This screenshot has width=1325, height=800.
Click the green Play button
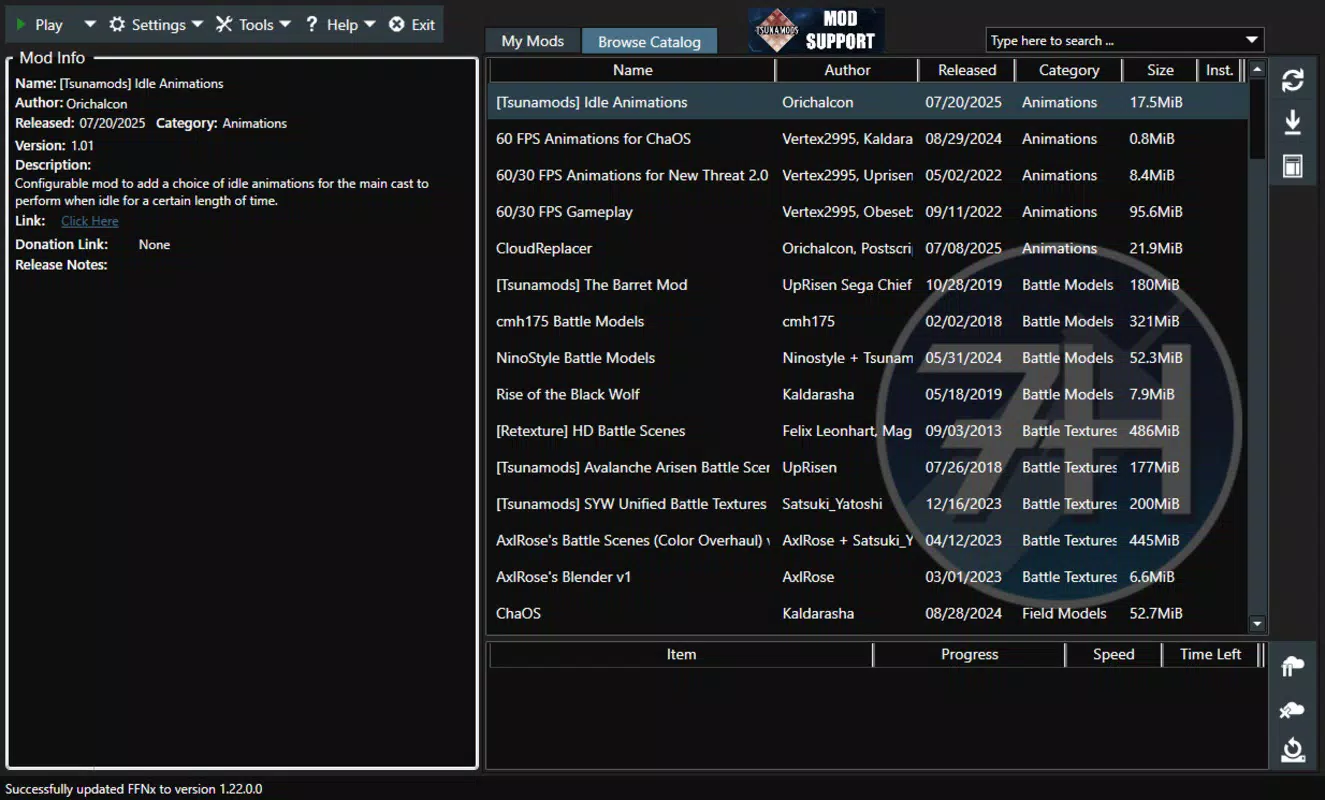click(x=40, y=25)
